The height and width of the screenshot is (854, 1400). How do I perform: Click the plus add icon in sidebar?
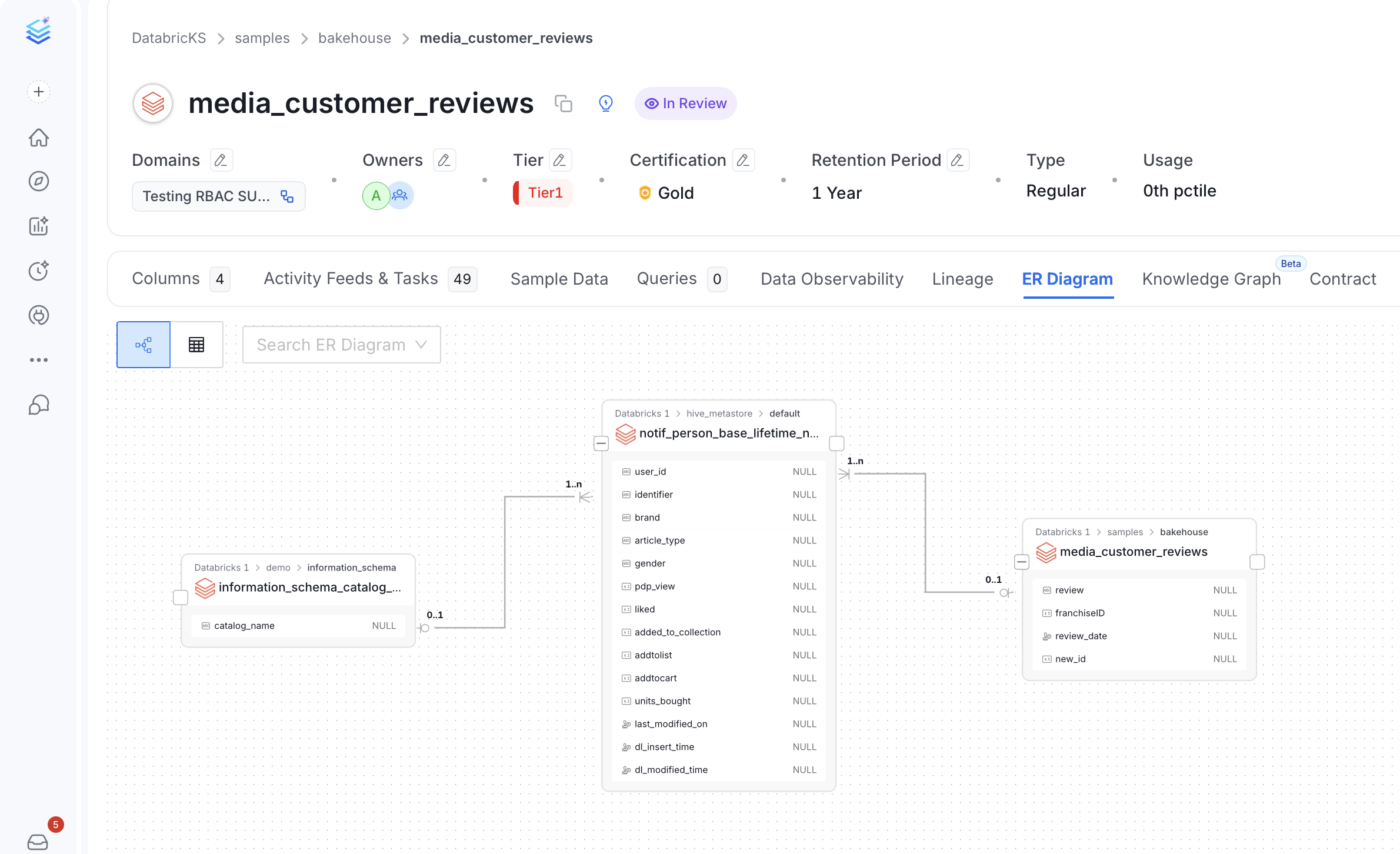pyautogui.click(x=39, y=92)
